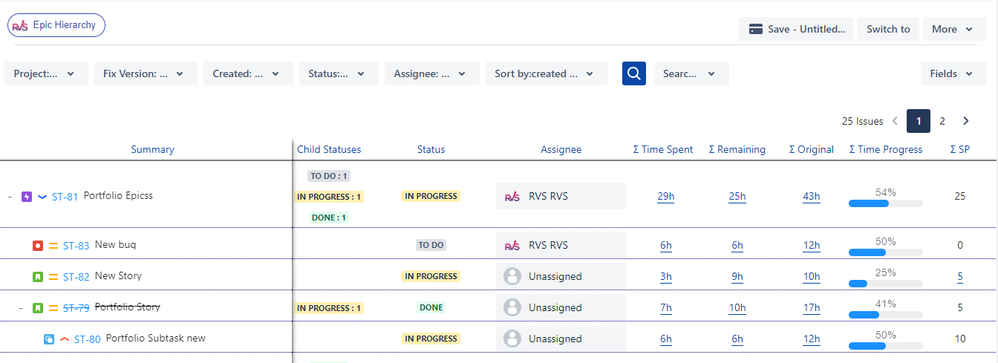Screen dimensions: 998x363
Task: Go to page 2 of issues
Action: click(942, 121)
